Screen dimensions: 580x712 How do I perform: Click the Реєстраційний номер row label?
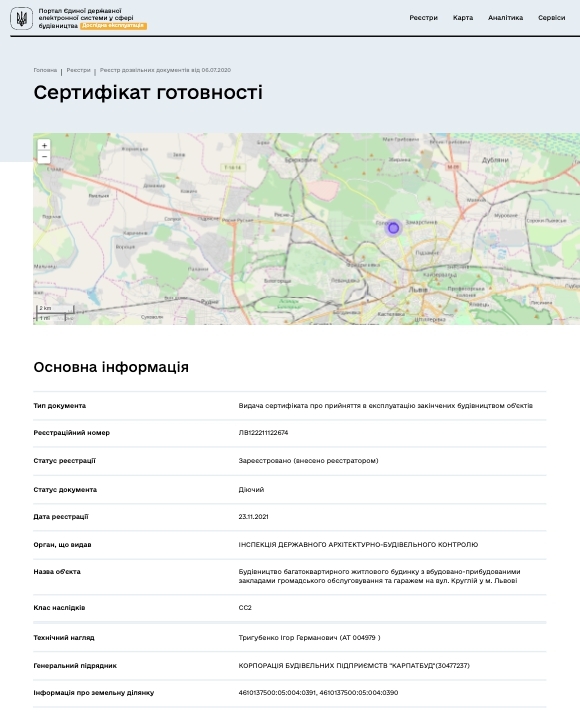[71, 433]
